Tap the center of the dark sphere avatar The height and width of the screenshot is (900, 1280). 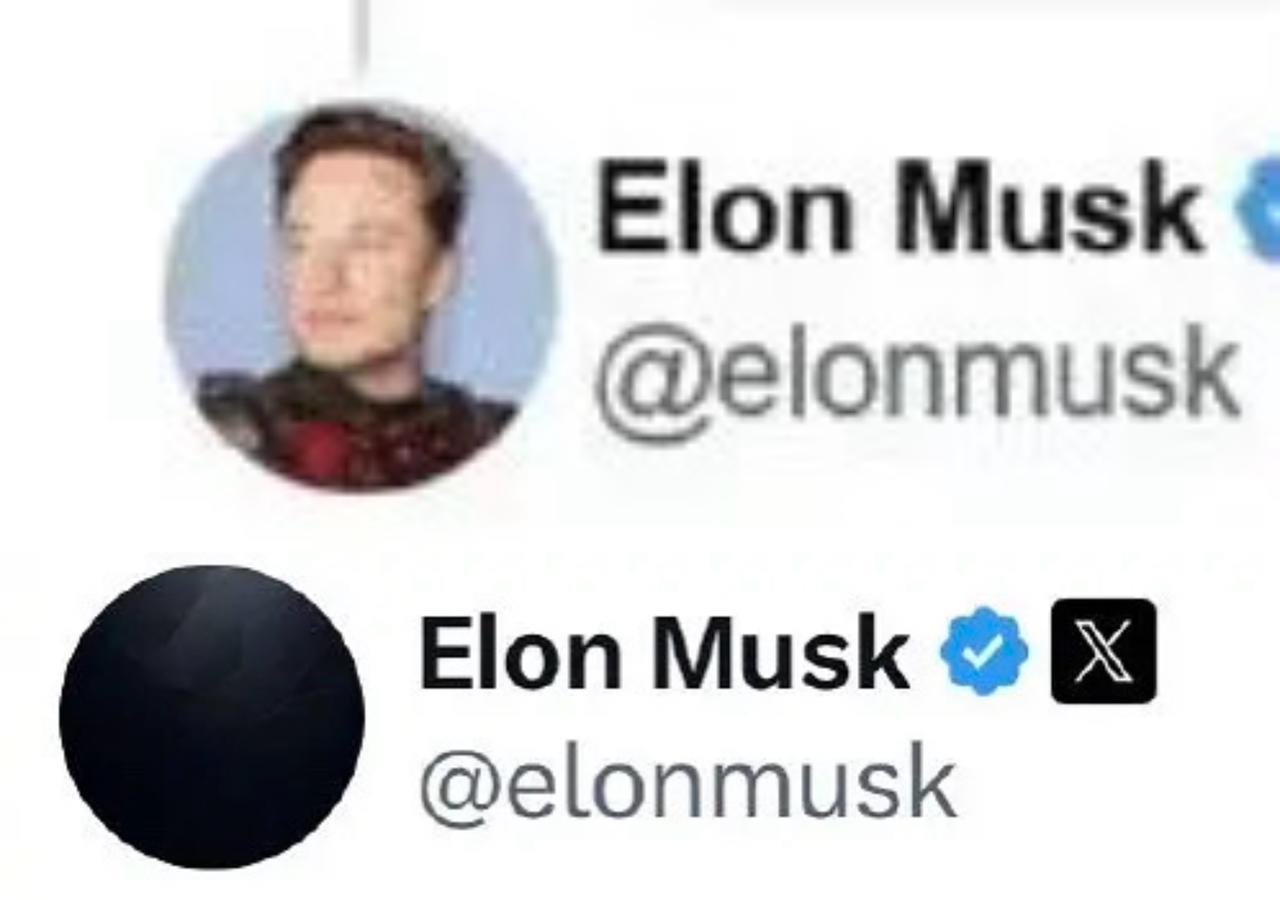(212, 716)
